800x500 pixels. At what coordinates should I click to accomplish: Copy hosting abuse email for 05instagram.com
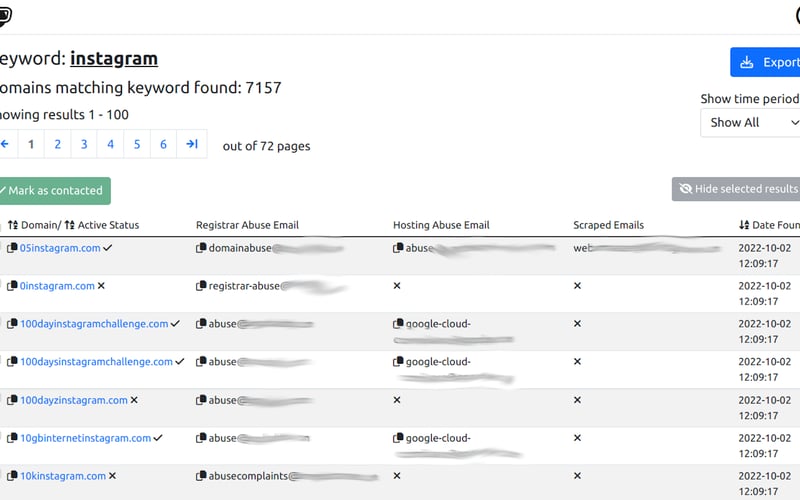coord(398,248)
